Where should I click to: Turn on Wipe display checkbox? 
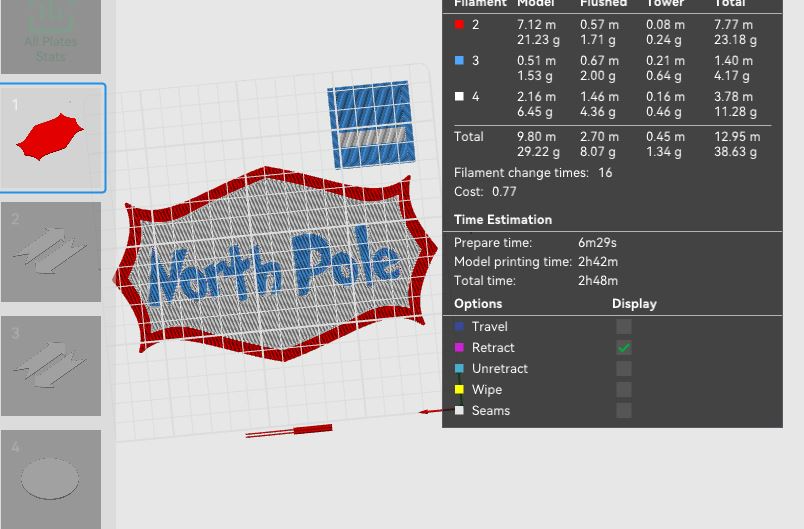tap(624, 390)
